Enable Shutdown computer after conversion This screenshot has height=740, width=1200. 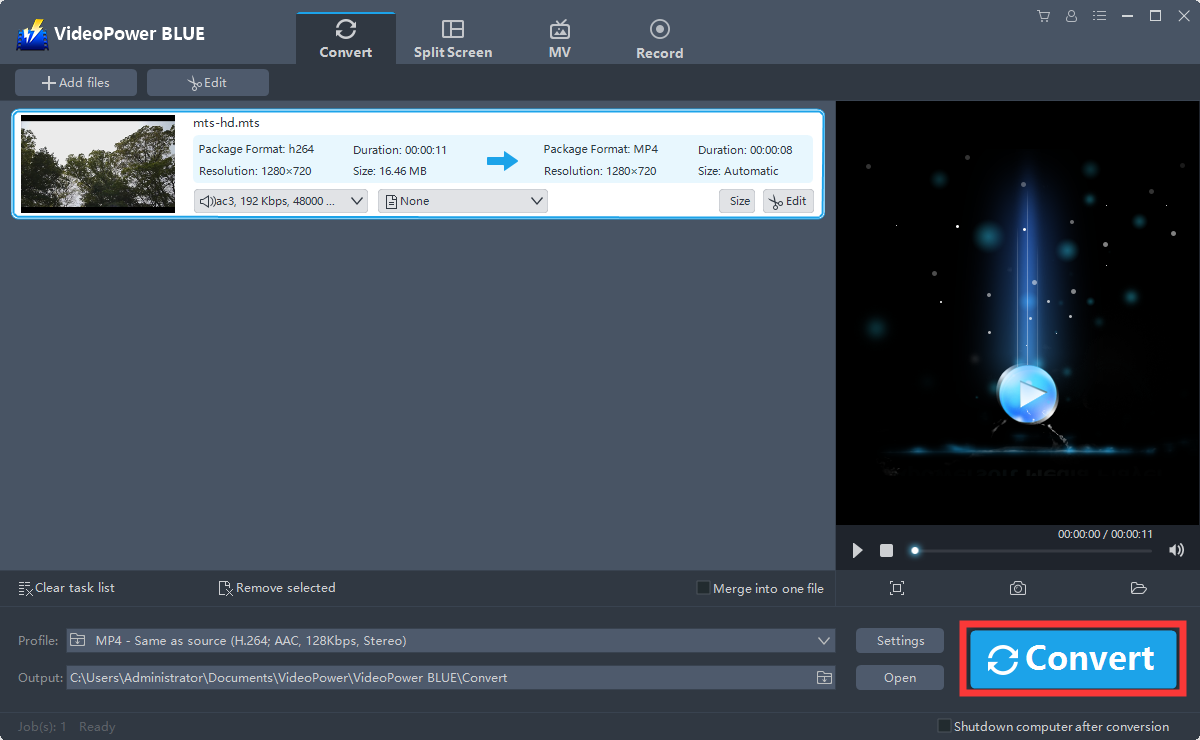tap(942, 726)
